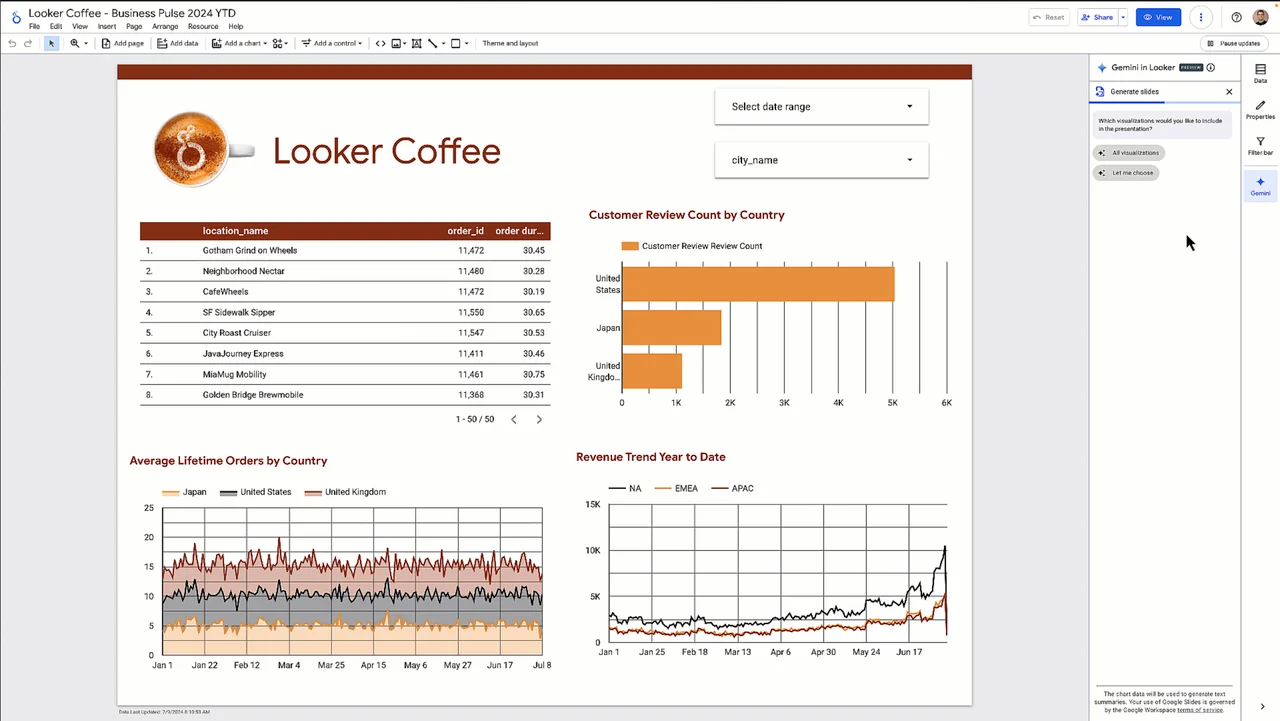This screenshot has height=721, width=1280.
Task: Redo the last action
Action: (28, 44)
